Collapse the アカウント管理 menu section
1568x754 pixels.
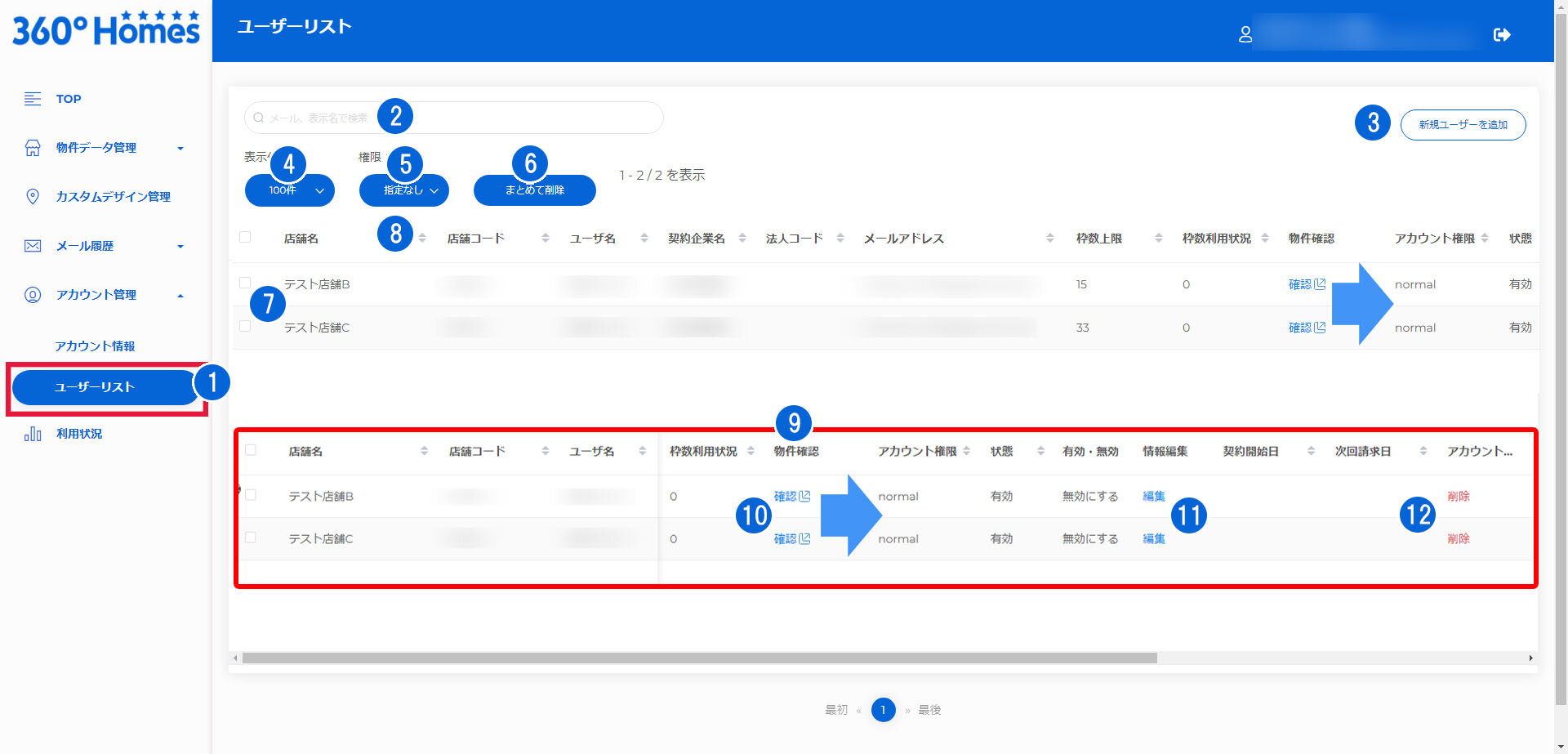(180, 296)
